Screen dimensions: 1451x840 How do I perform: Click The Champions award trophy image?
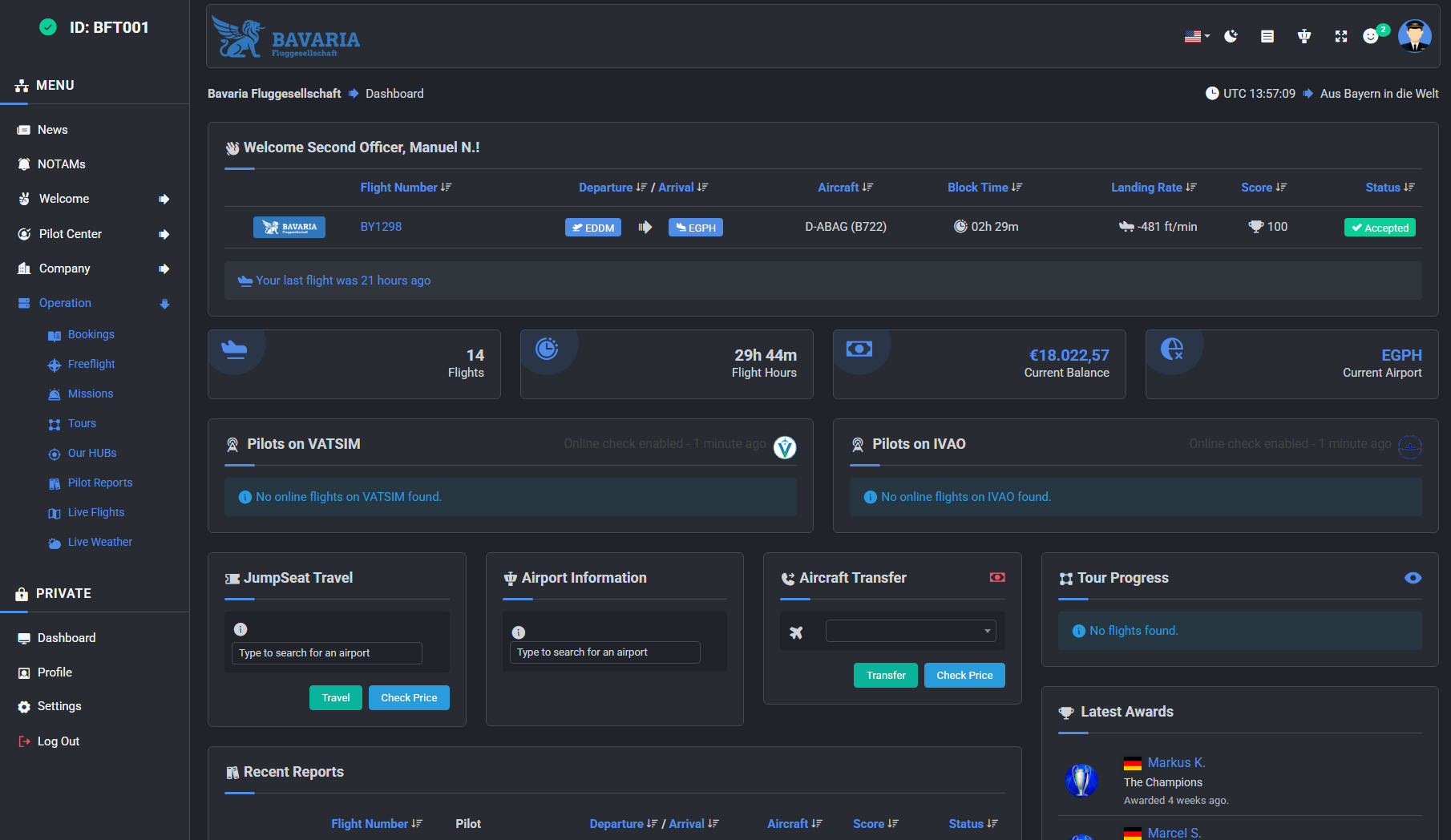point(1081,780)
